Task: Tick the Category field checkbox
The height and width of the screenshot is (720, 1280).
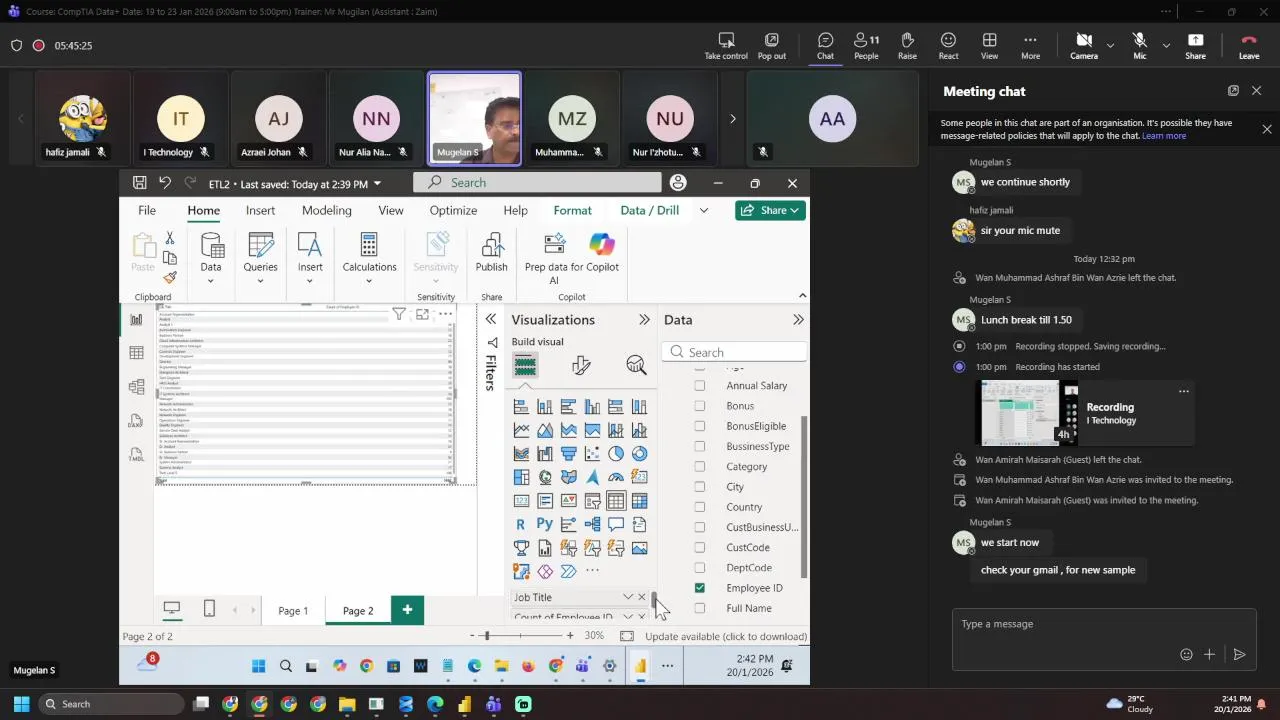Action: point(700,467)
